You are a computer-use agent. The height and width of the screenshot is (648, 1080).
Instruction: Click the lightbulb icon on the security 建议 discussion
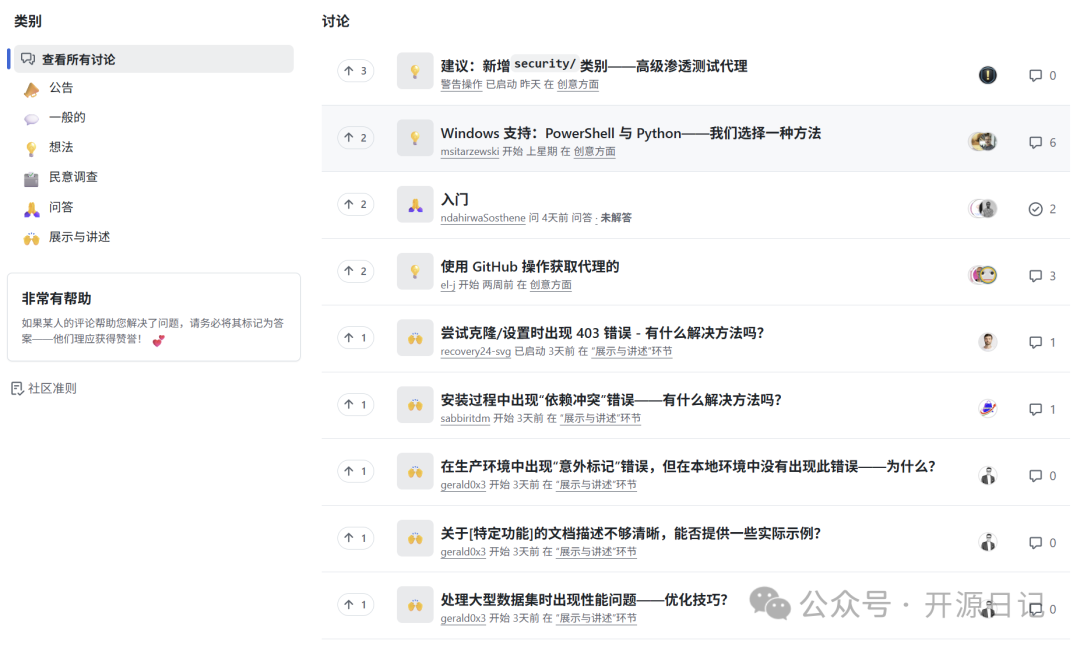(415, 71)
